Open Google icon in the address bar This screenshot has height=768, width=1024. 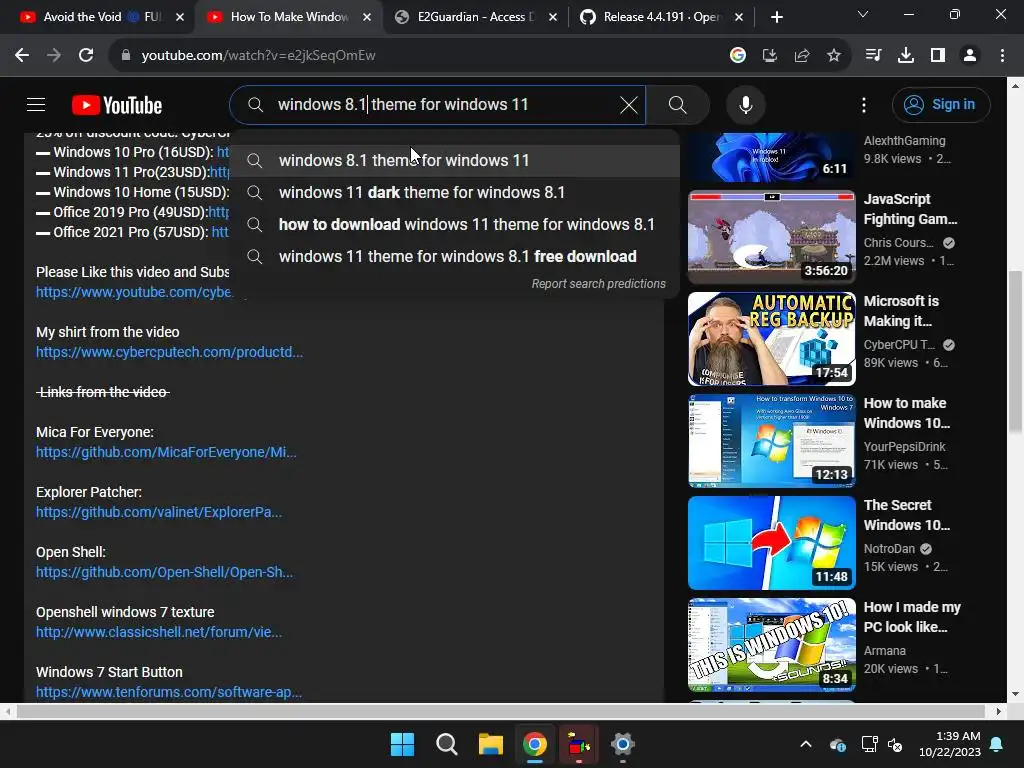click(738, 56)
